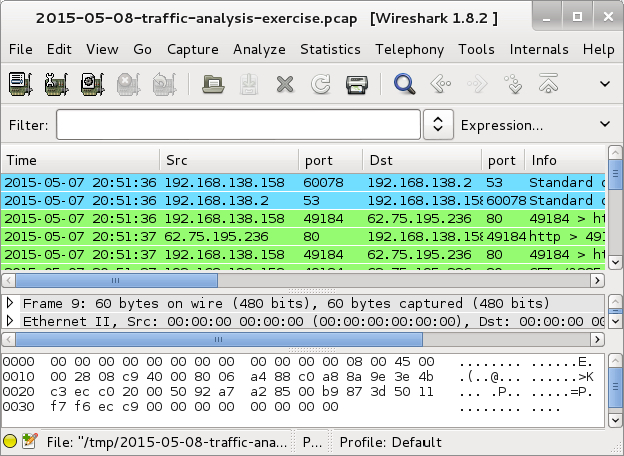Open the Analyze menu
Image resolution: width=624 pixels, height=456 pixels.
(x=259, y=49)
